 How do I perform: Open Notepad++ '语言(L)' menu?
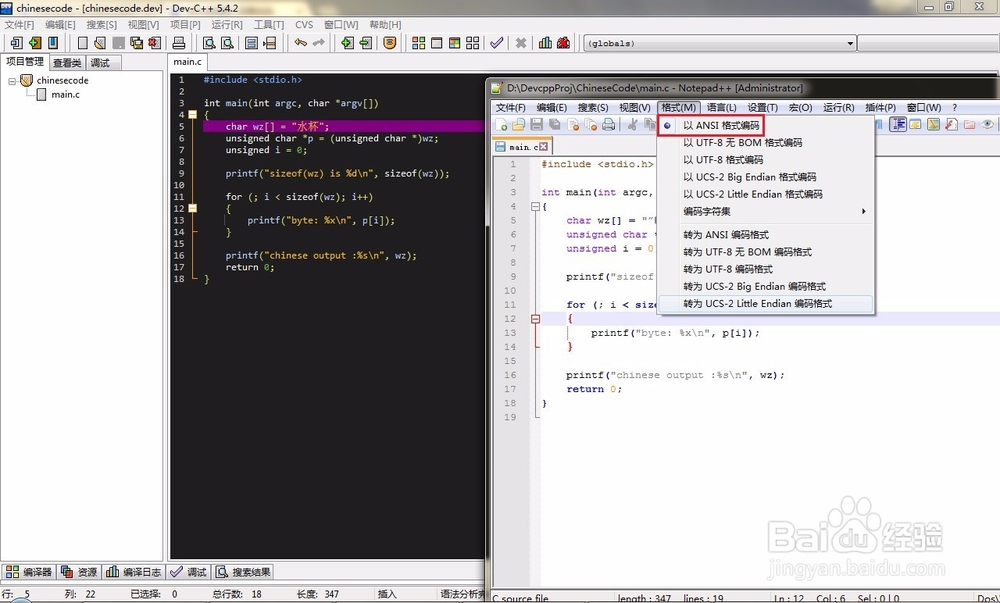pos(721,108)
